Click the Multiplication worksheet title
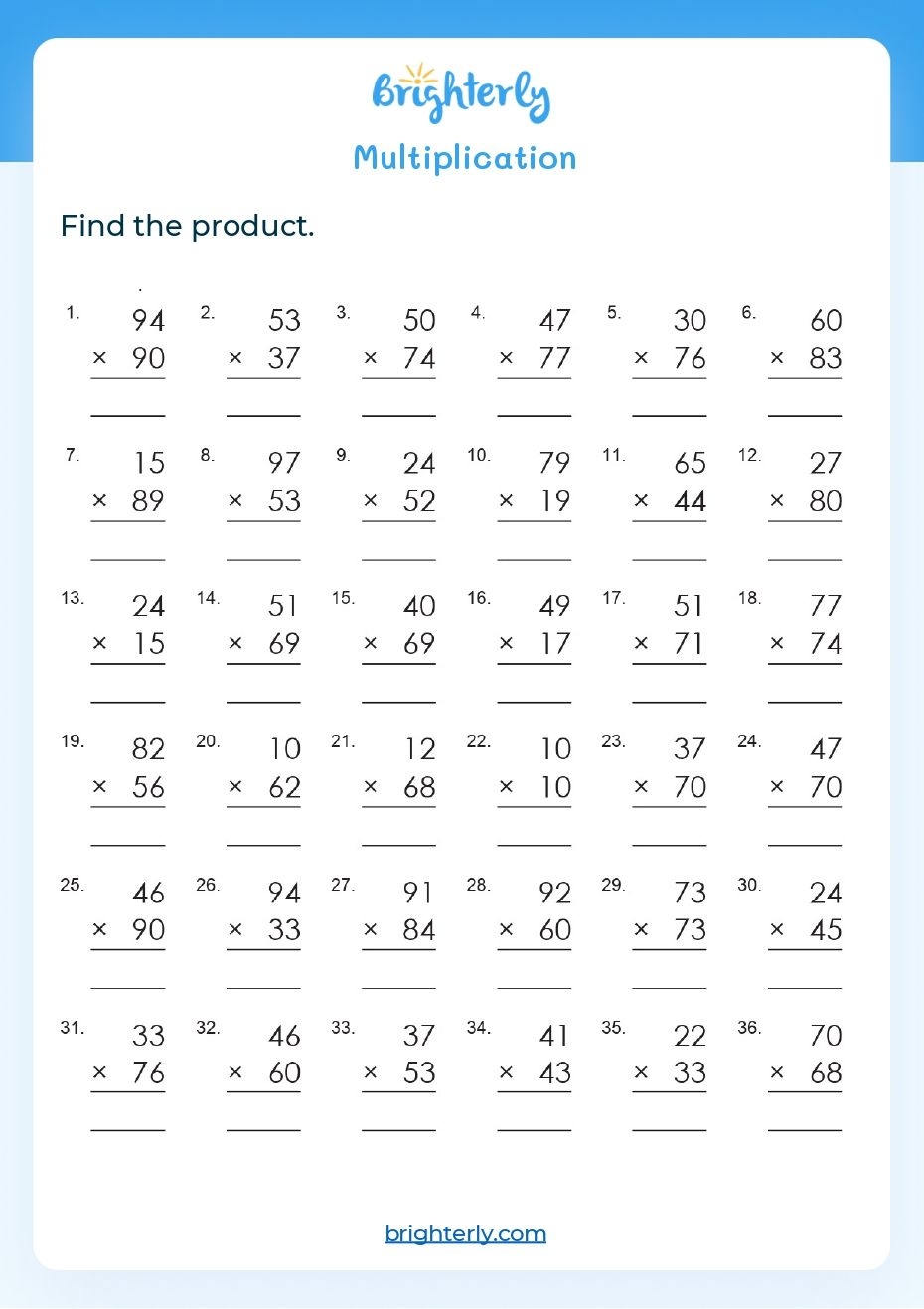The width and height of the screenshot is (924, 1309). (x=465, y=158)
